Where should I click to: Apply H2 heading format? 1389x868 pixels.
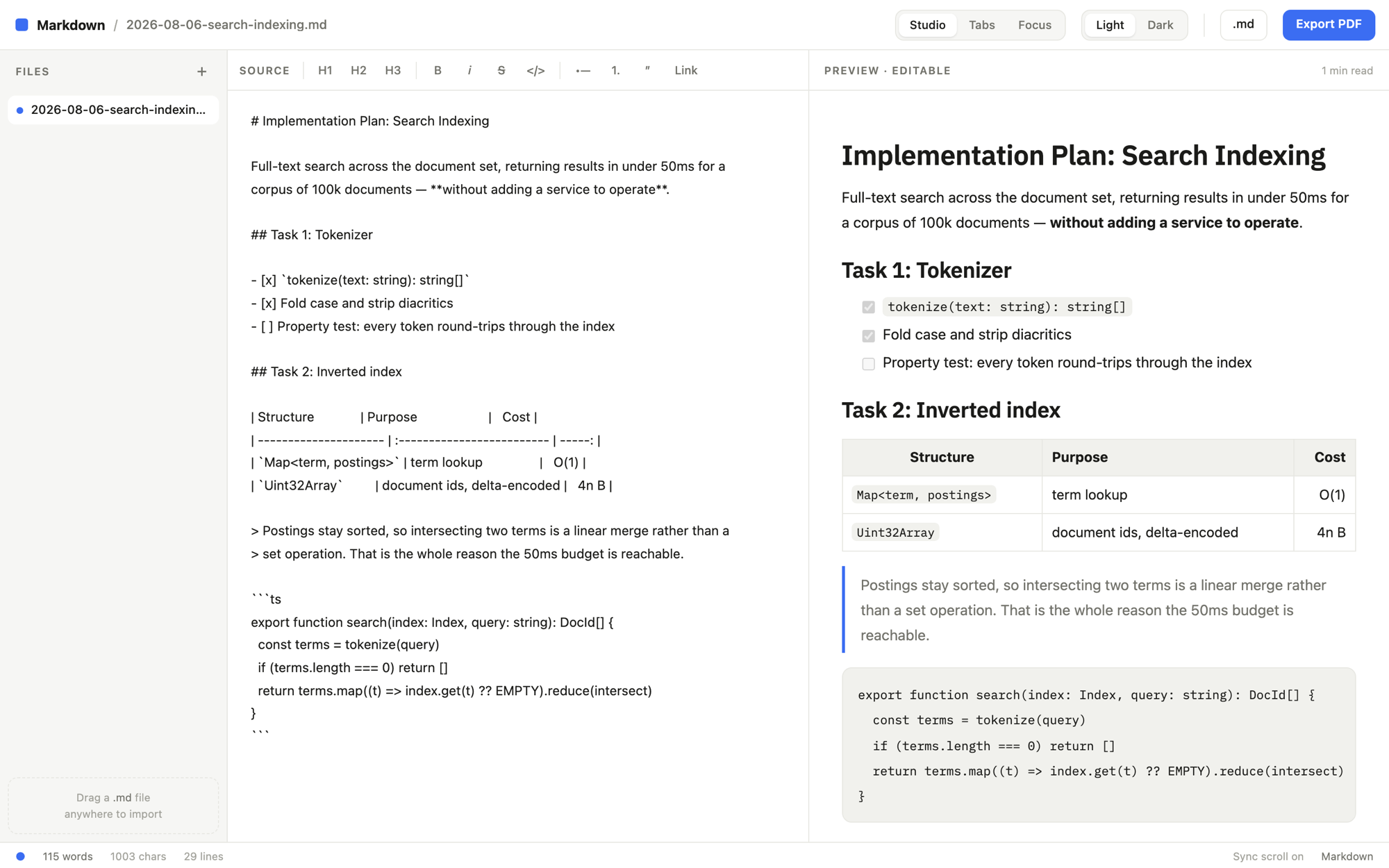358,71
